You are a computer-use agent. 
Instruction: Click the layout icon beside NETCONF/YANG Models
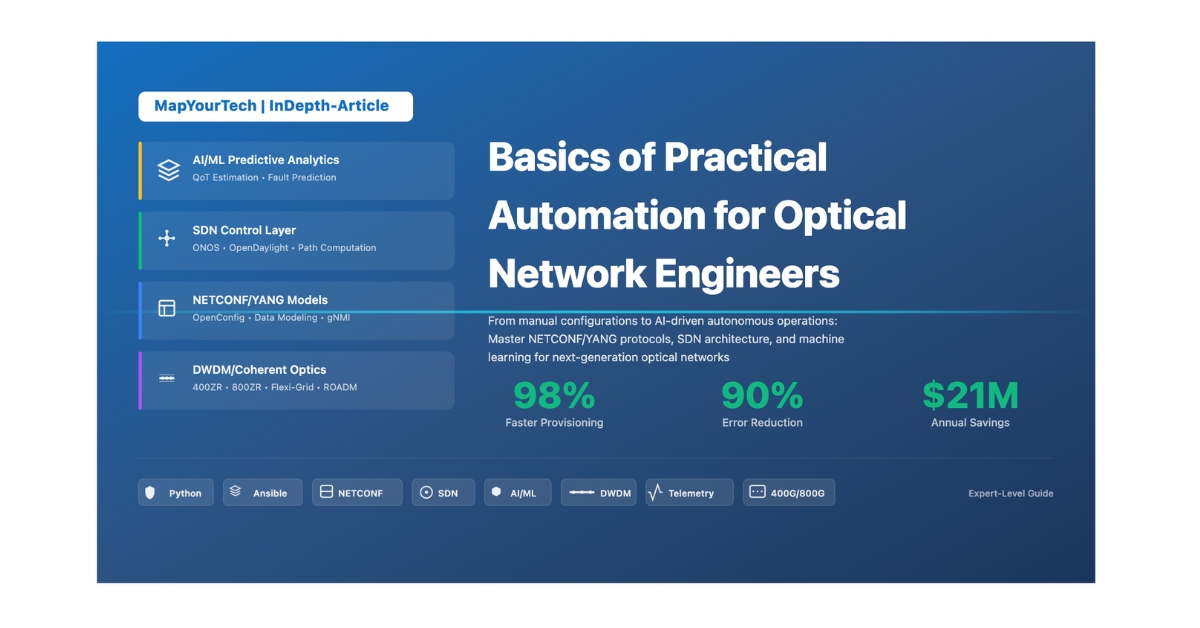coord(167,308)
